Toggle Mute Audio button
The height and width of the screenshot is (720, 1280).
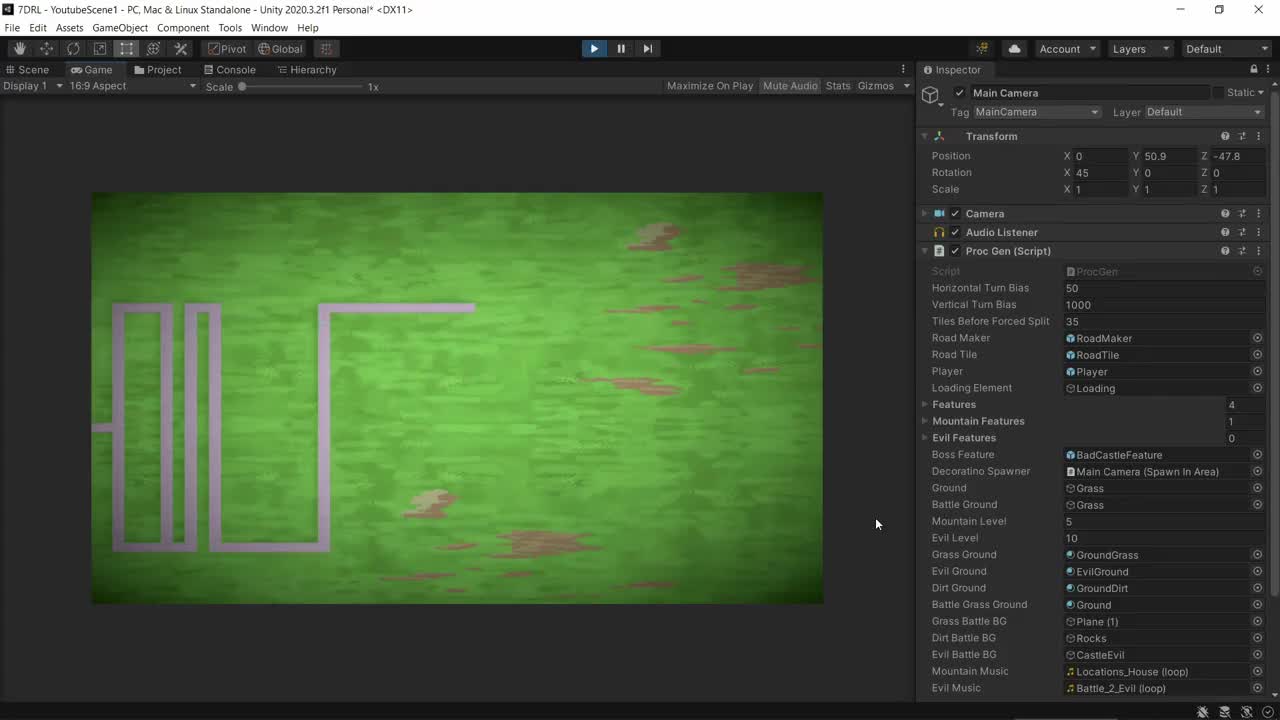[790, 86]
